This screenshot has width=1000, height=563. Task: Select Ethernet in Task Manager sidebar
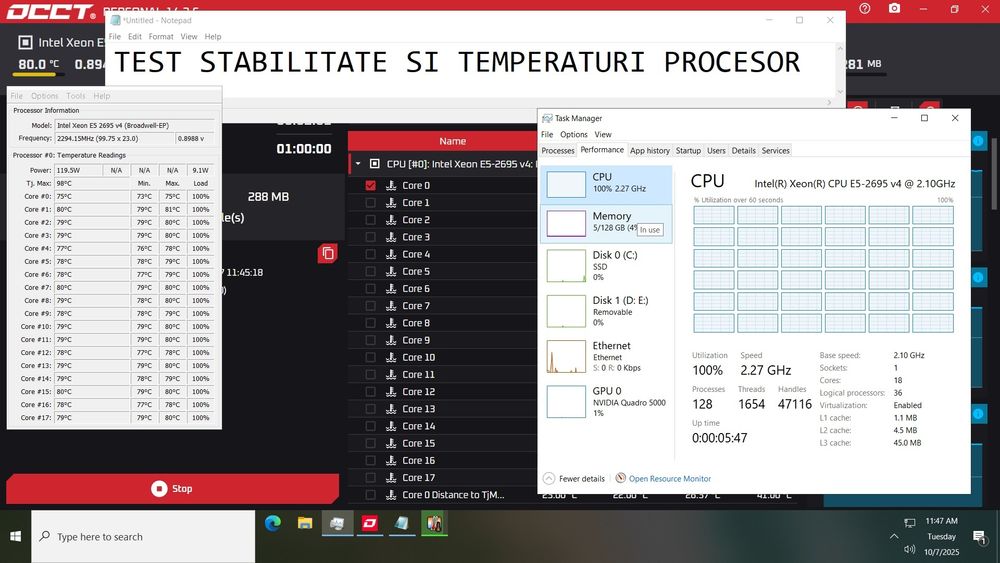pyautogui.click(x=606, y=356)
